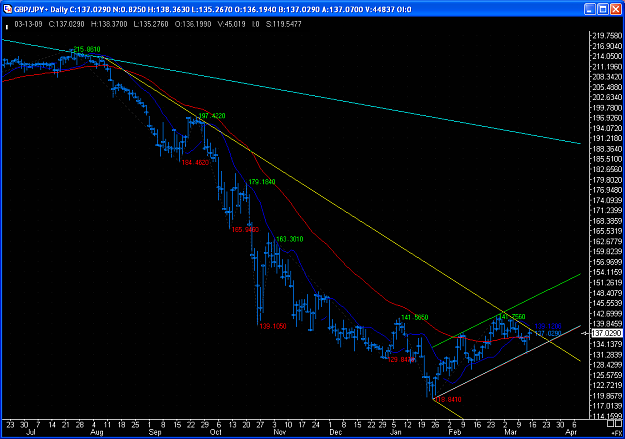
Task: Click the C:137.0290 close value in info bar
Action: (67, 24)
